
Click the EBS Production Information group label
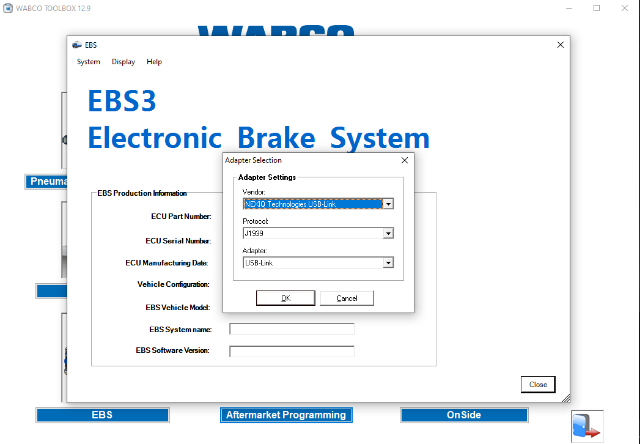pyautogui.click(x=142, y=193)
